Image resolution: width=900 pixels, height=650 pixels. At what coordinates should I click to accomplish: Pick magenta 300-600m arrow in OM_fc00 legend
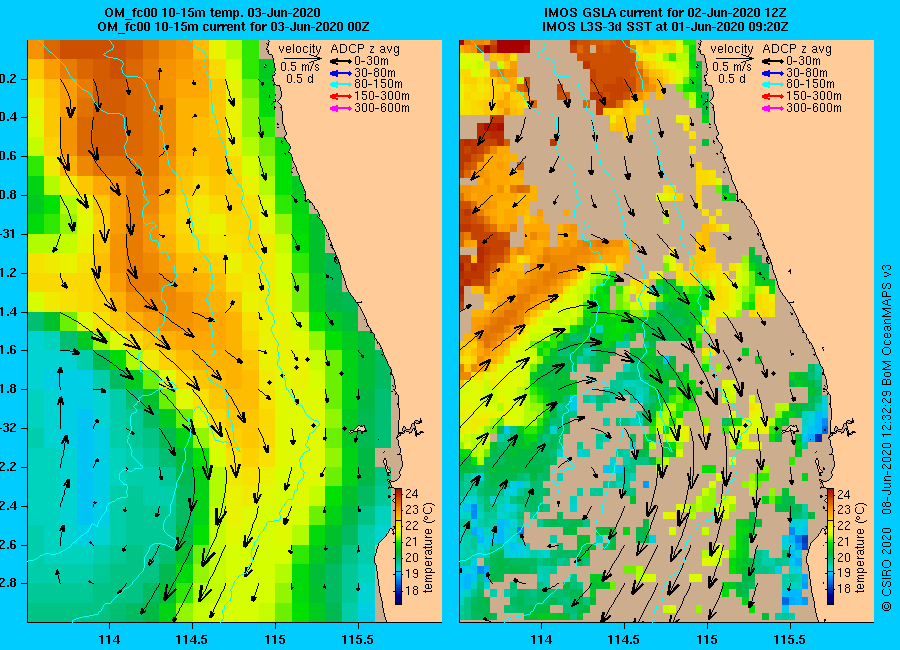pyautogui.click(x=340, y=108)
